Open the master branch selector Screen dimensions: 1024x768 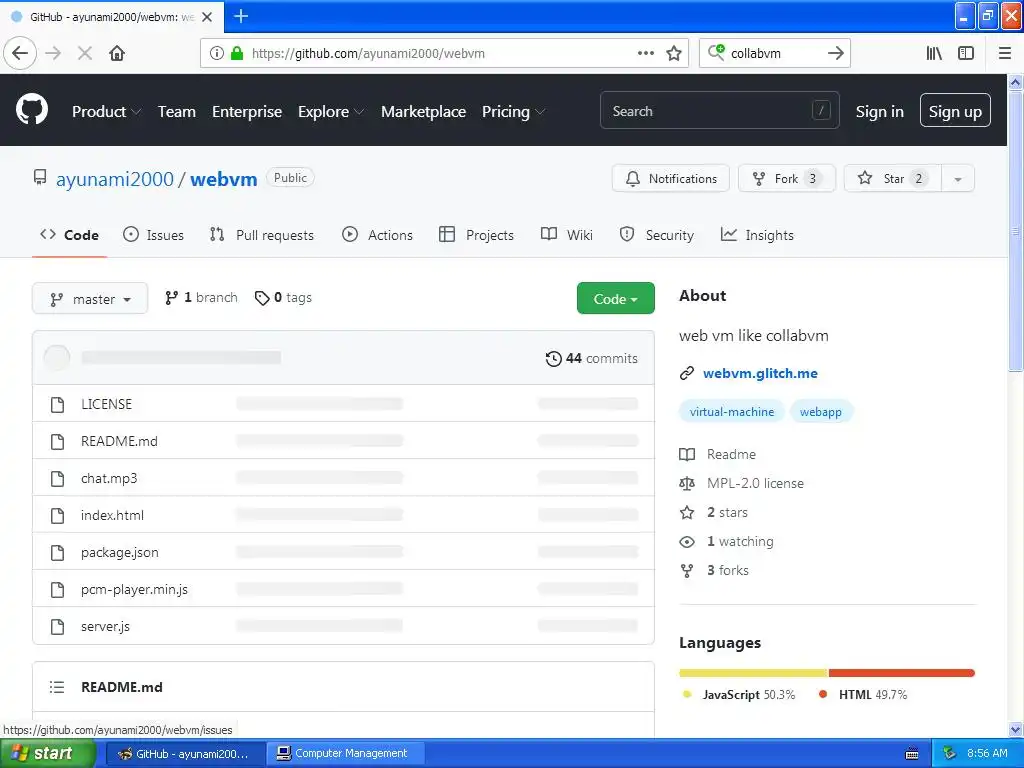(90, 298)
